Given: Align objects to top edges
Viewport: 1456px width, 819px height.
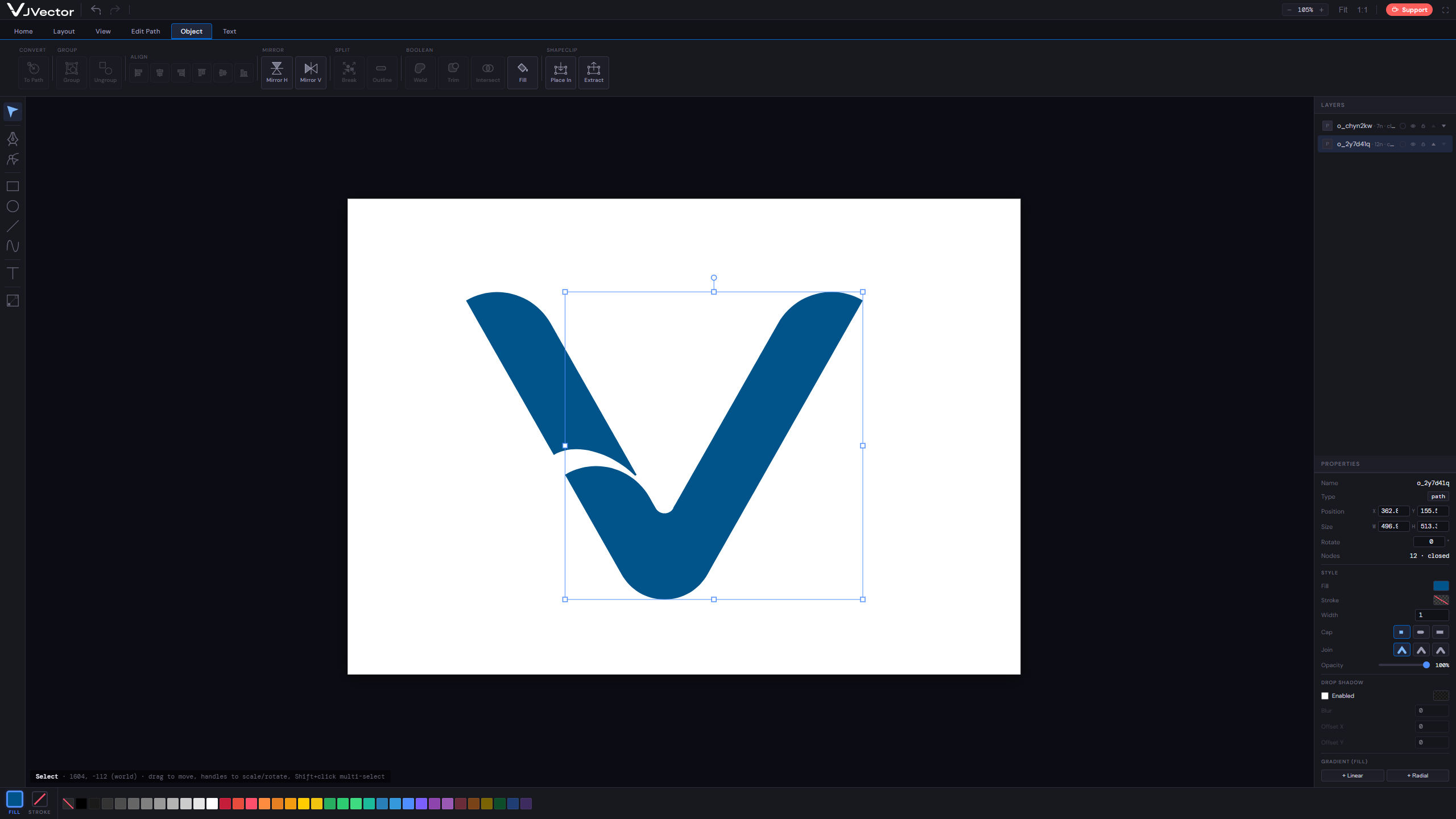Looking at the screenshot, I should (x=202, y=73).
